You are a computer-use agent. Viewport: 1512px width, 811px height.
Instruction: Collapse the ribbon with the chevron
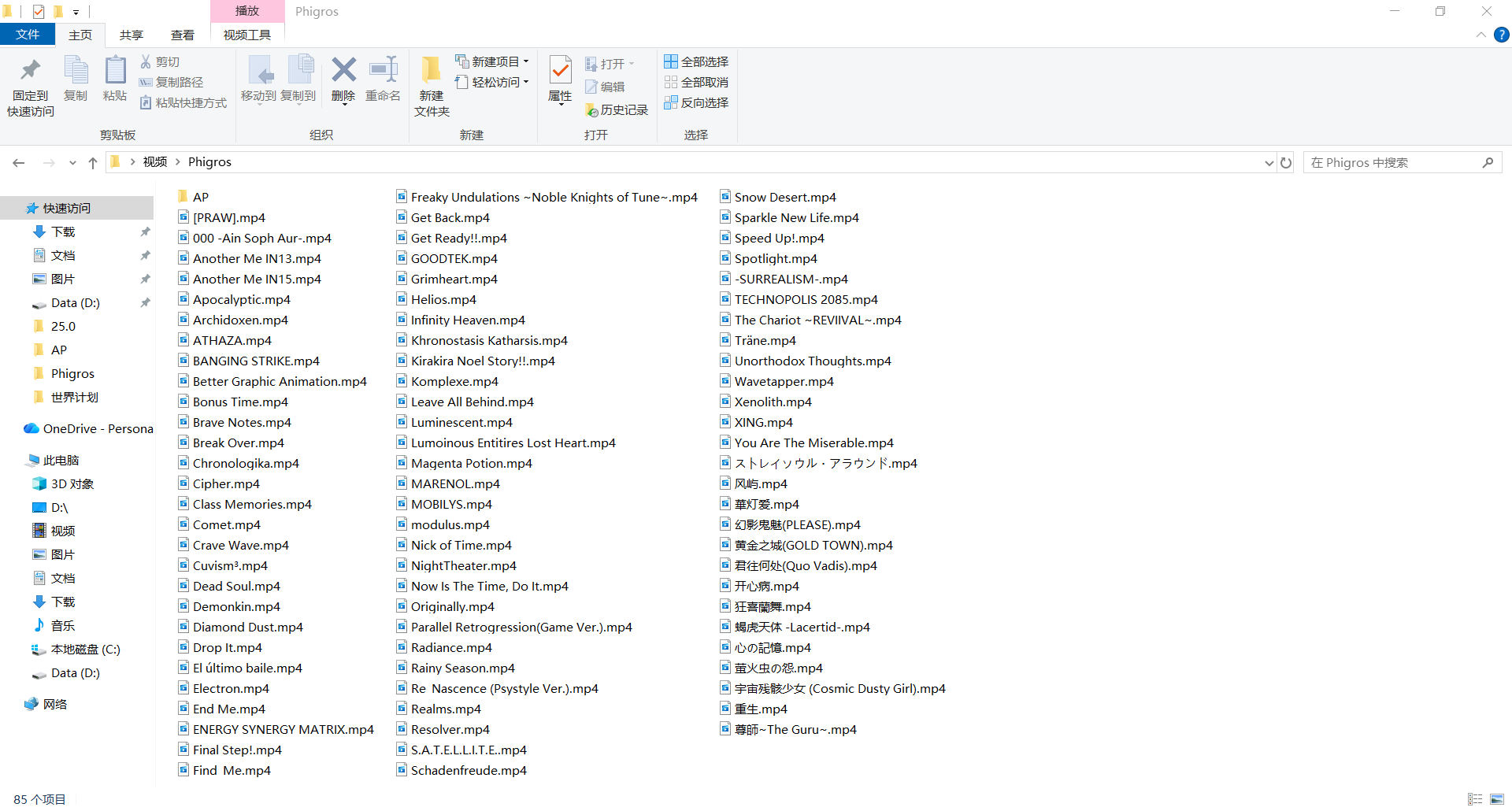pyautogui.click(x=1480, y=35)
